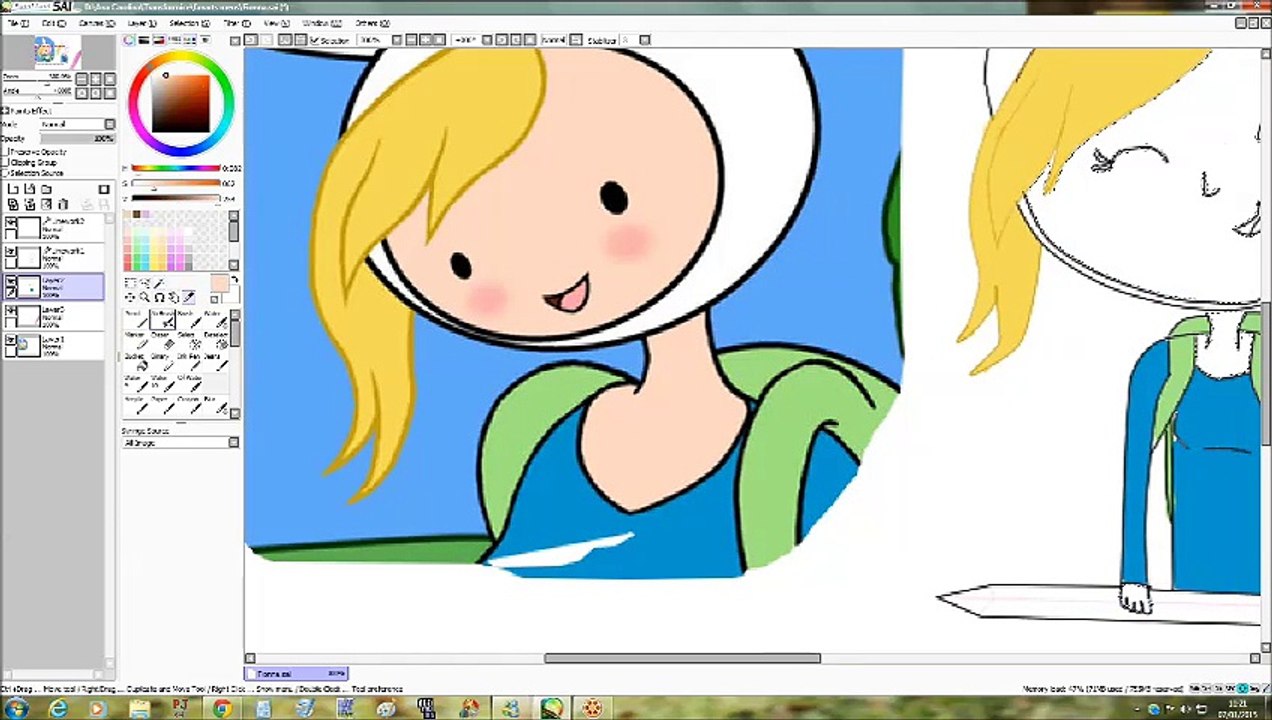Open the Layer menu

click(x=141, y=23)
